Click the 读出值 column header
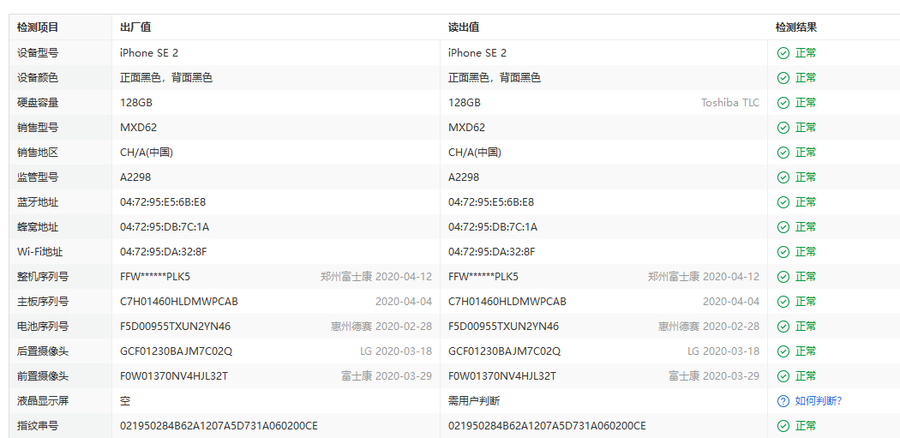 click(463, 28)
